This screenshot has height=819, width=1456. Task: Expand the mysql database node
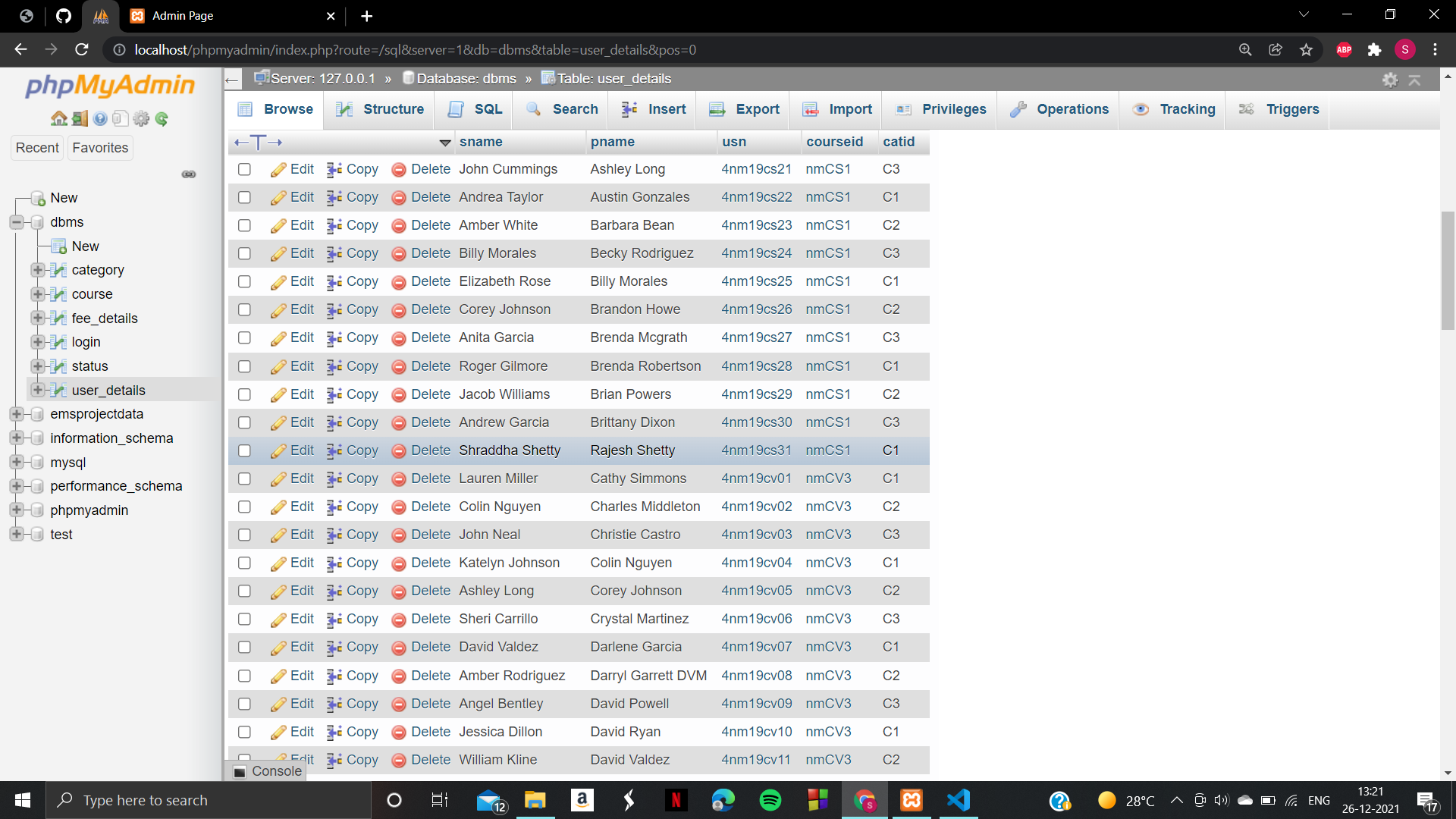(x=17, y=462)
